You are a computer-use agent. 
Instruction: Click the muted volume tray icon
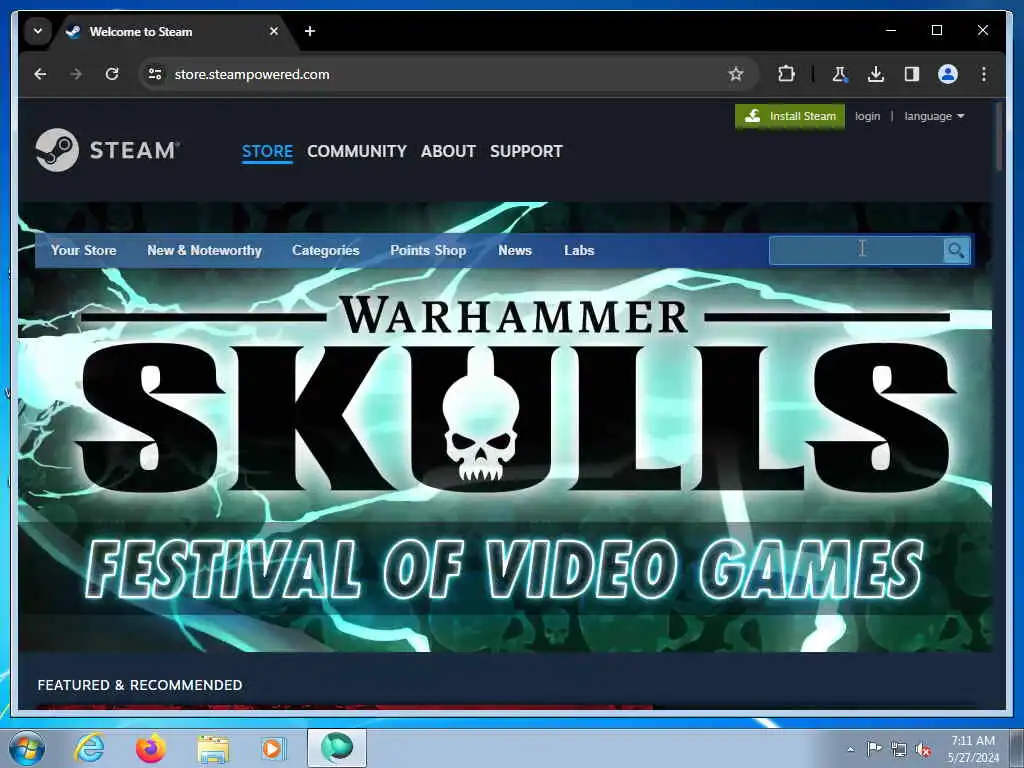(923, 750)
